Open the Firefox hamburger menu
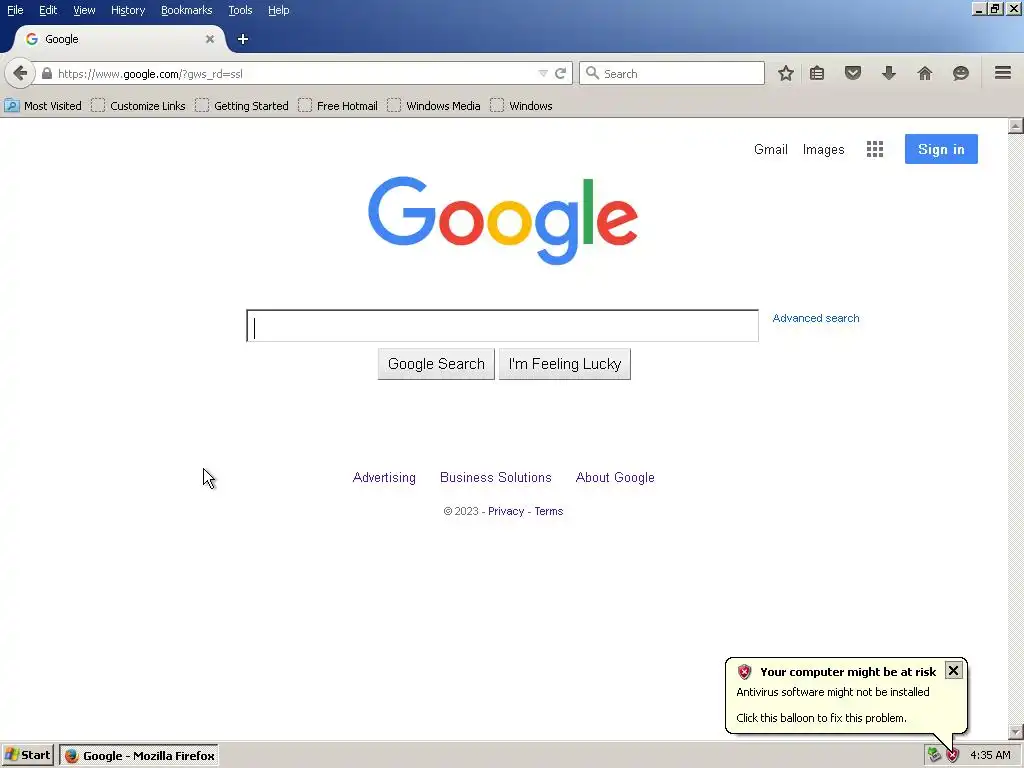This screenshot has height=768, width=1024. (x=1003, y=72)
